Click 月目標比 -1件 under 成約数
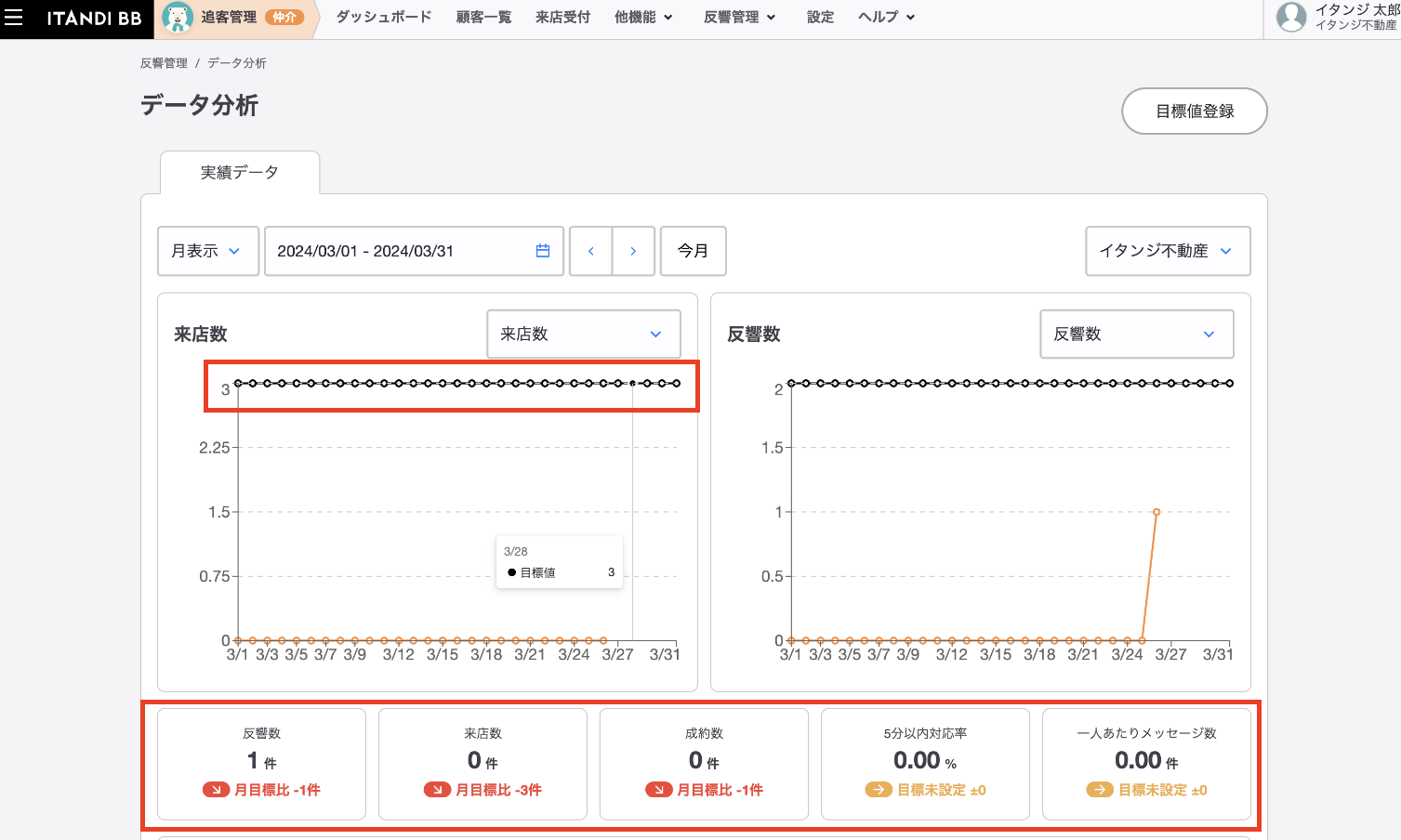 click(x=720, y=790)
